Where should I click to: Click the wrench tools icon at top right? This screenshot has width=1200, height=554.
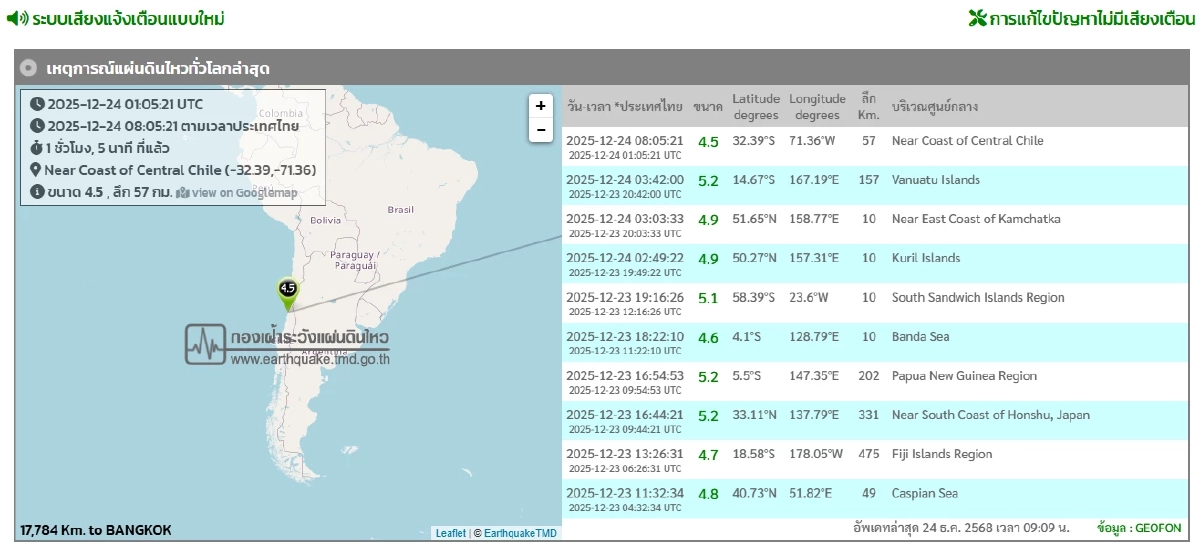pos(977,19)
